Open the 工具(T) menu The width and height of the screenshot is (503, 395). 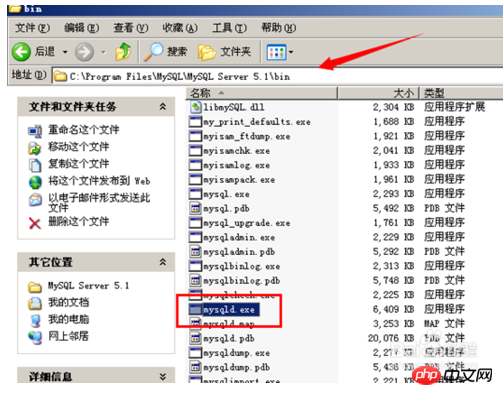[229, 28]
